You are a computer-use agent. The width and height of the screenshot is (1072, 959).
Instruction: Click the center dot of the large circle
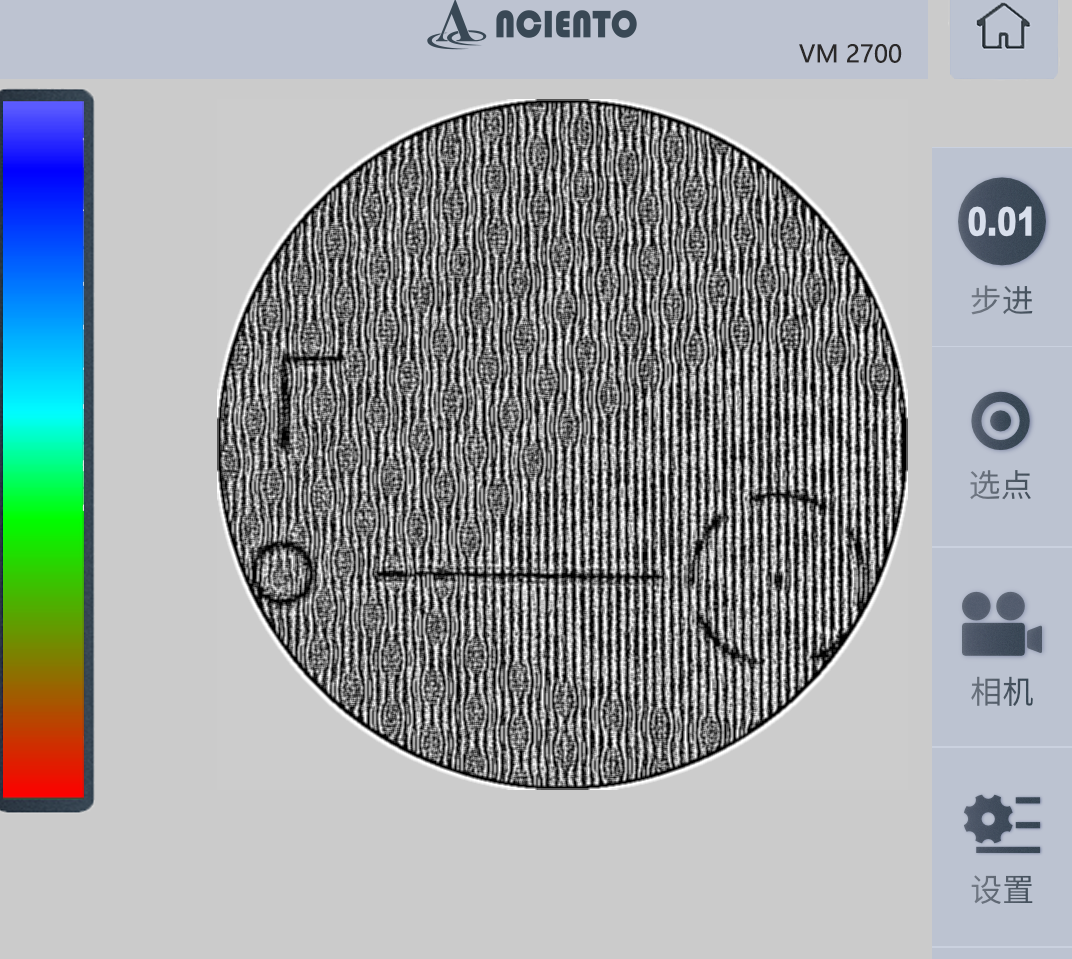pyautogui.click(x=779, y=578)
